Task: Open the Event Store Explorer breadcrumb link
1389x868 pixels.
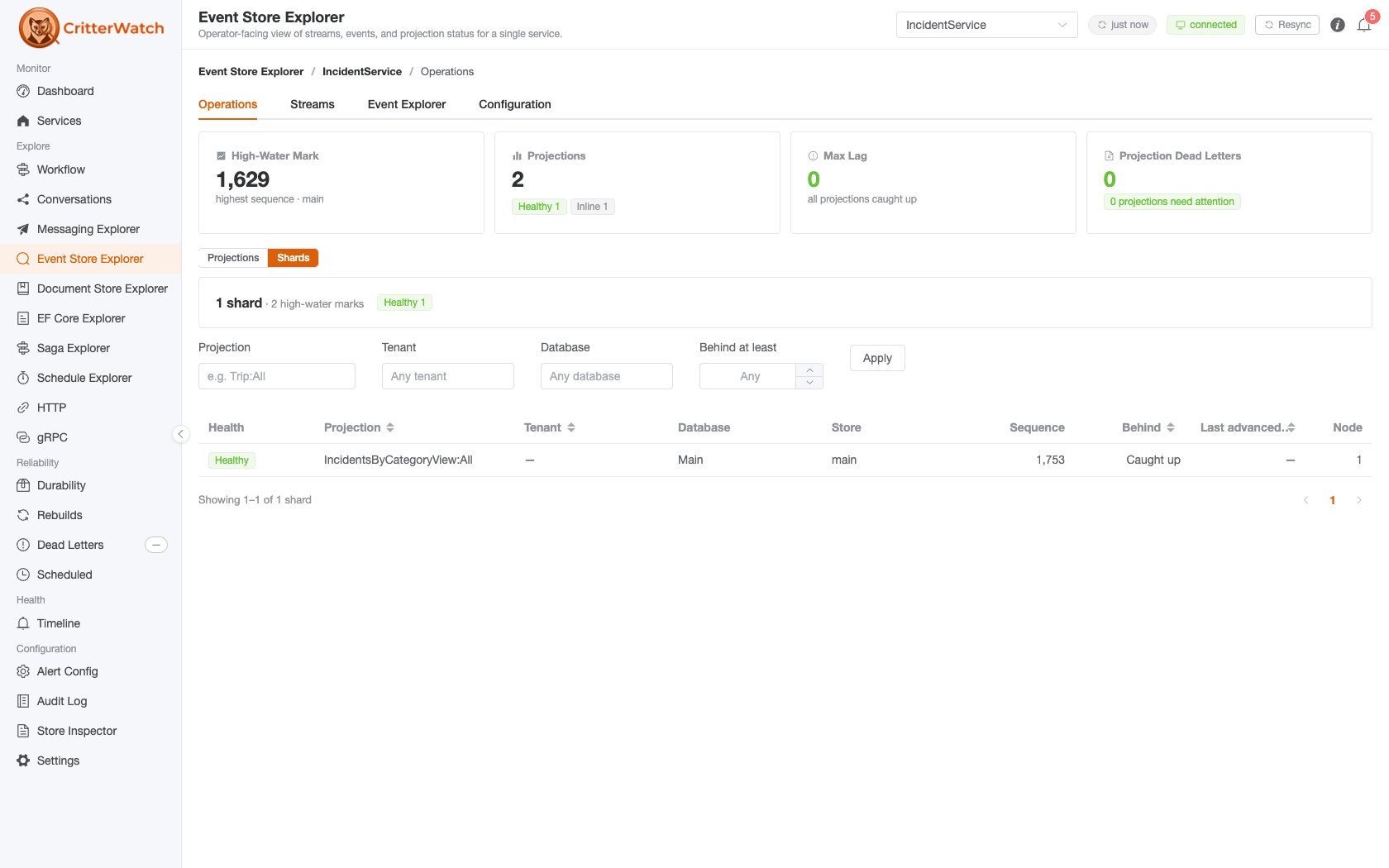Action: (x=251, y=72)
